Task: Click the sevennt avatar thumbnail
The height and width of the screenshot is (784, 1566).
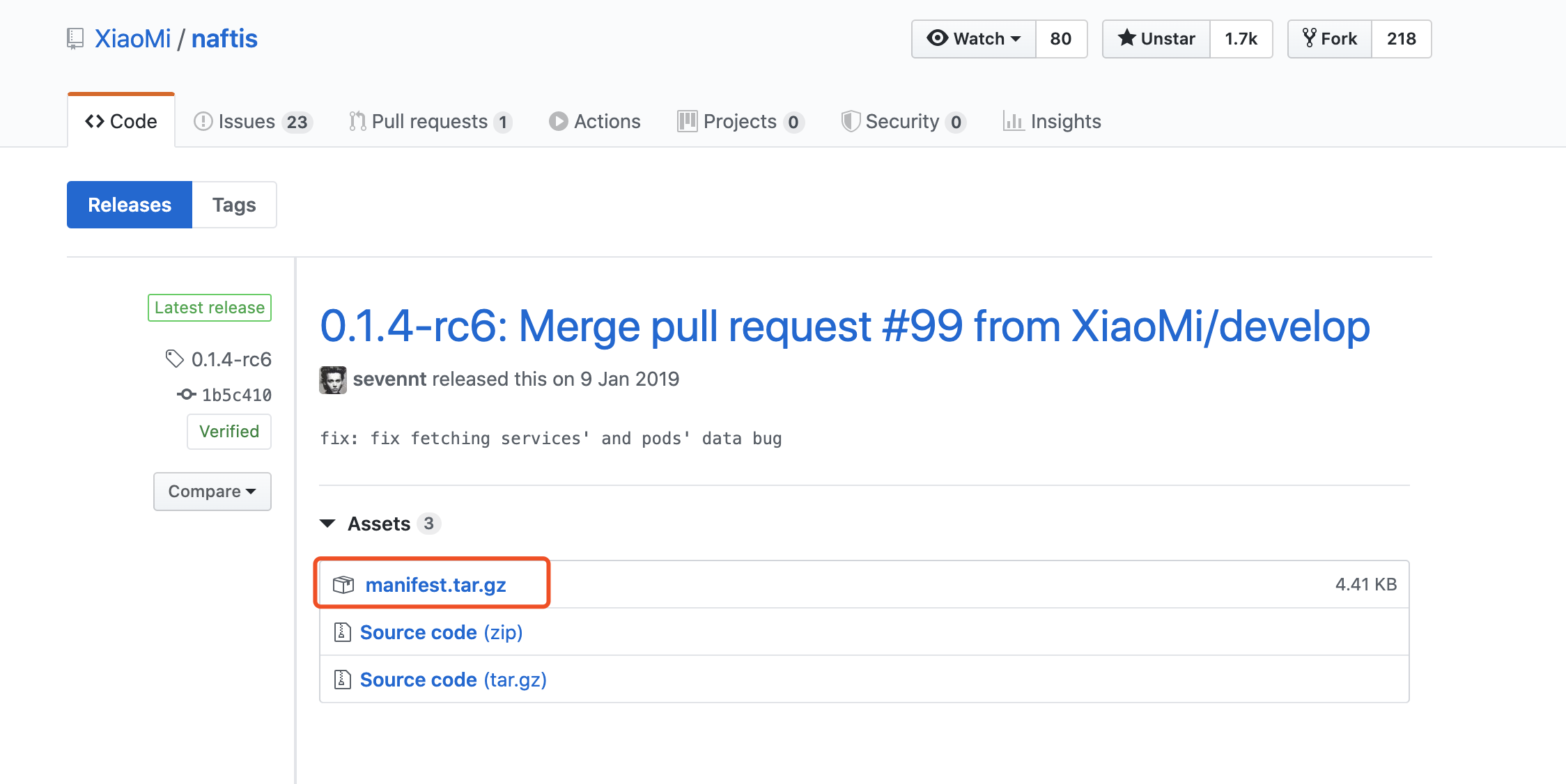Action: (333, 380)
